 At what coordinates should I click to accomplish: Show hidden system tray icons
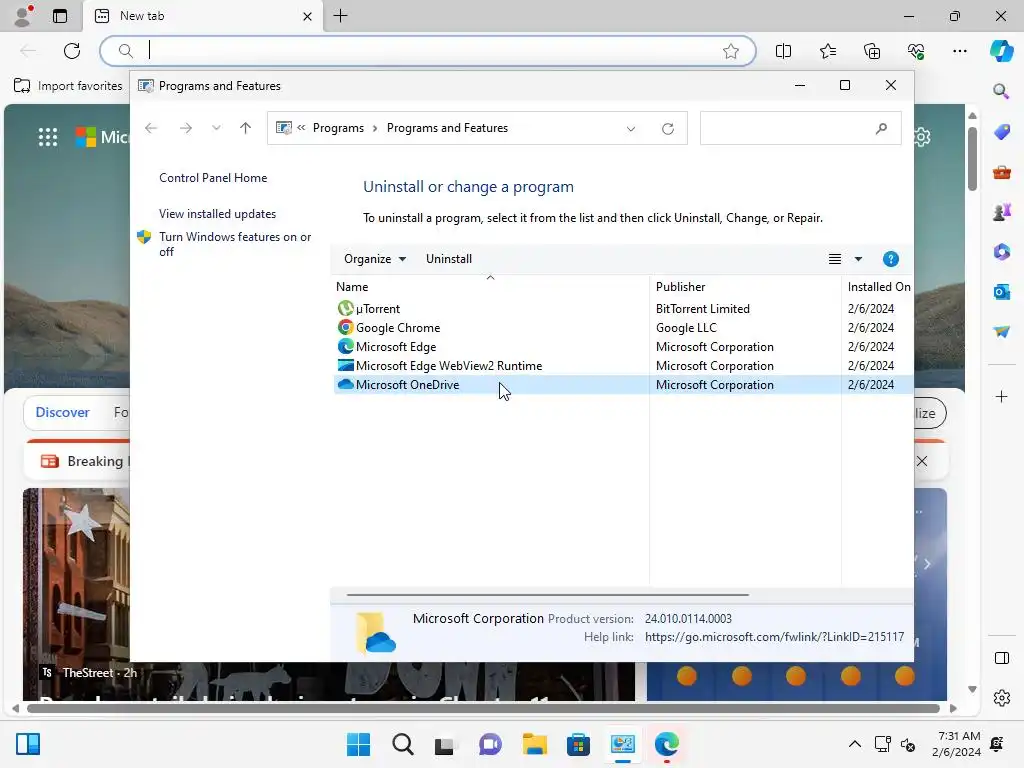coord(854,744)
